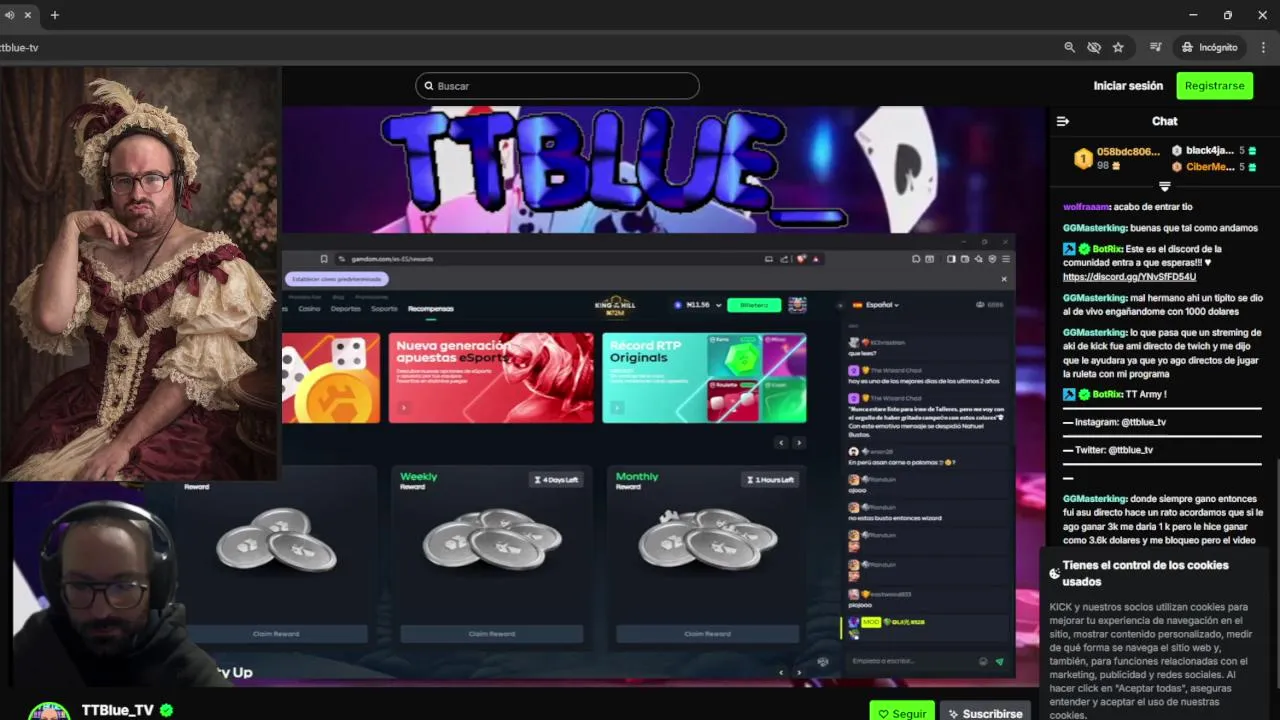Image resolution: width=1280 pixels, height=720 pixels.
Task: Click Iniciar sesión
Action: click(x=1128, y=86)
